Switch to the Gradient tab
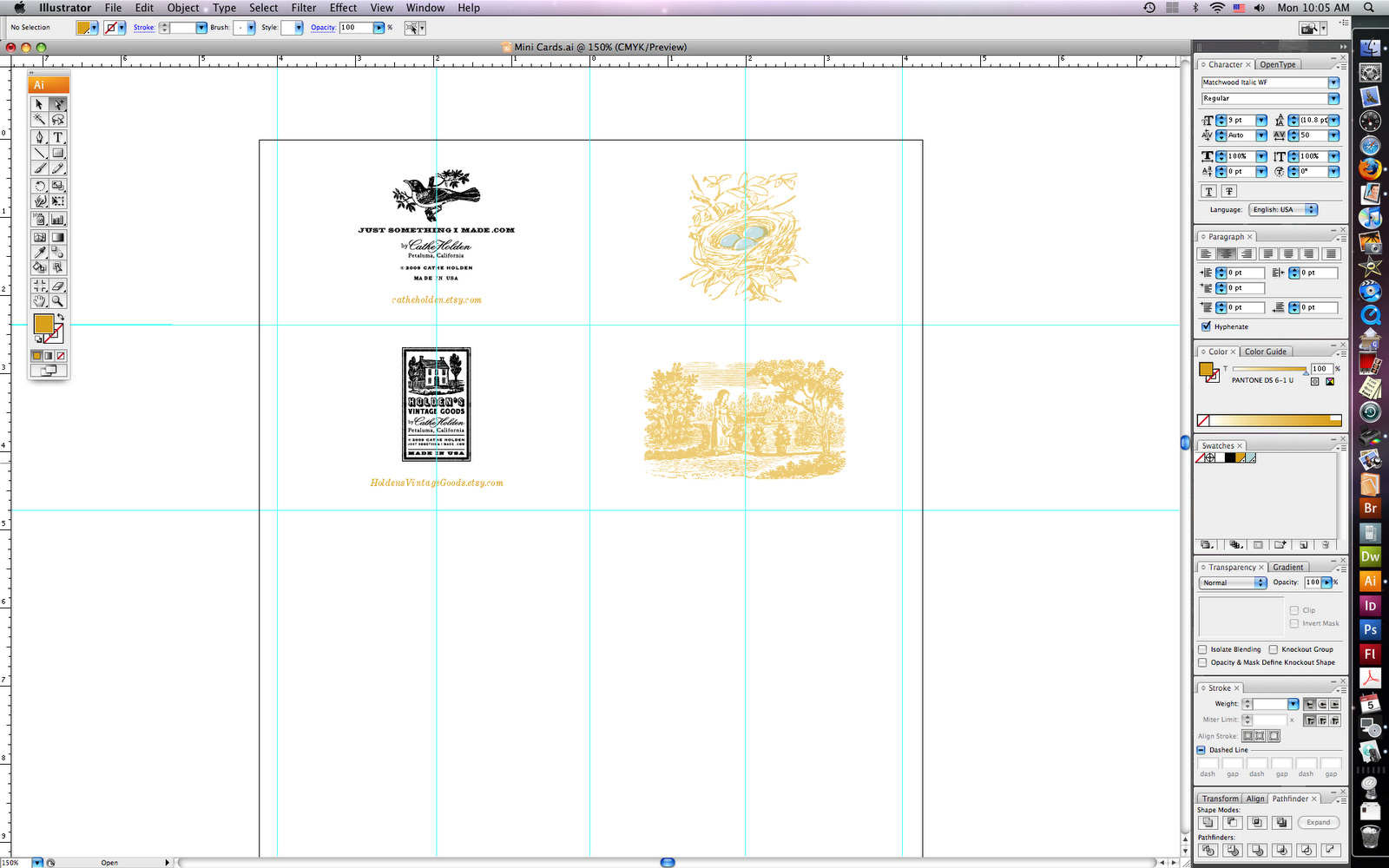Image resolution: width=1389 pixels, height=868 pixels. click(1288, 567)
